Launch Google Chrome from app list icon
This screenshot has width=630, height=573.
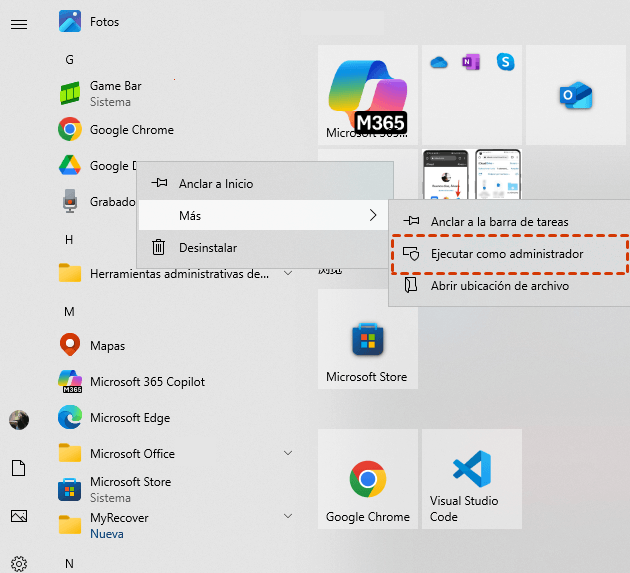pos(70,129)
